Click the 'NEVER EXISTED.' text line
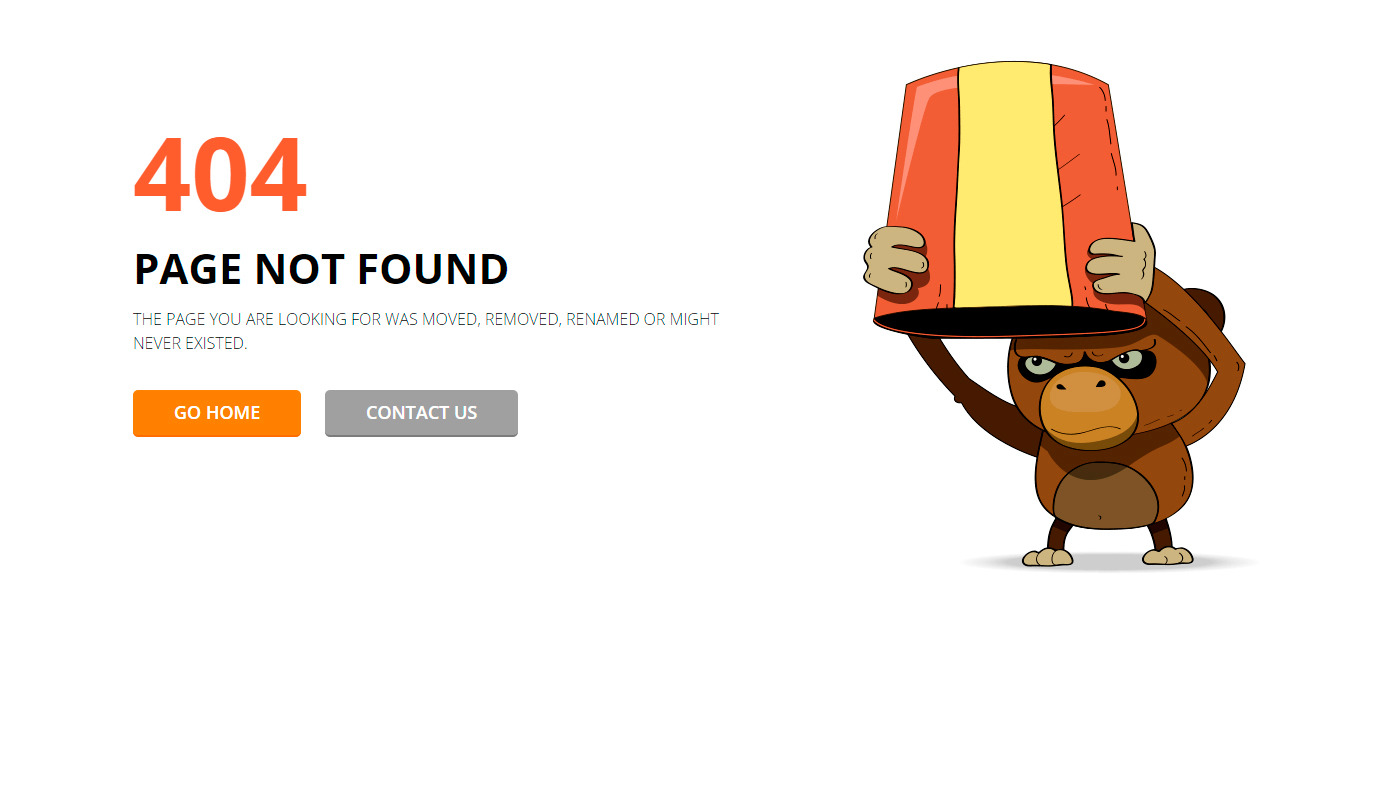The width and height of the screenshot is (1400, 800). (190, 343)
